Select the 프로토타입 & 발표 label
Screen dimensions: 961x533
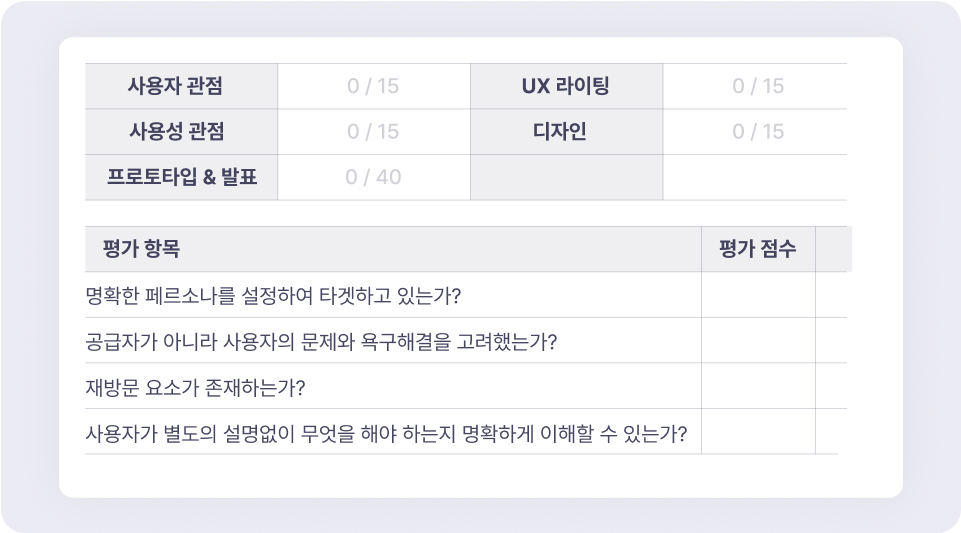pos(181,177)
